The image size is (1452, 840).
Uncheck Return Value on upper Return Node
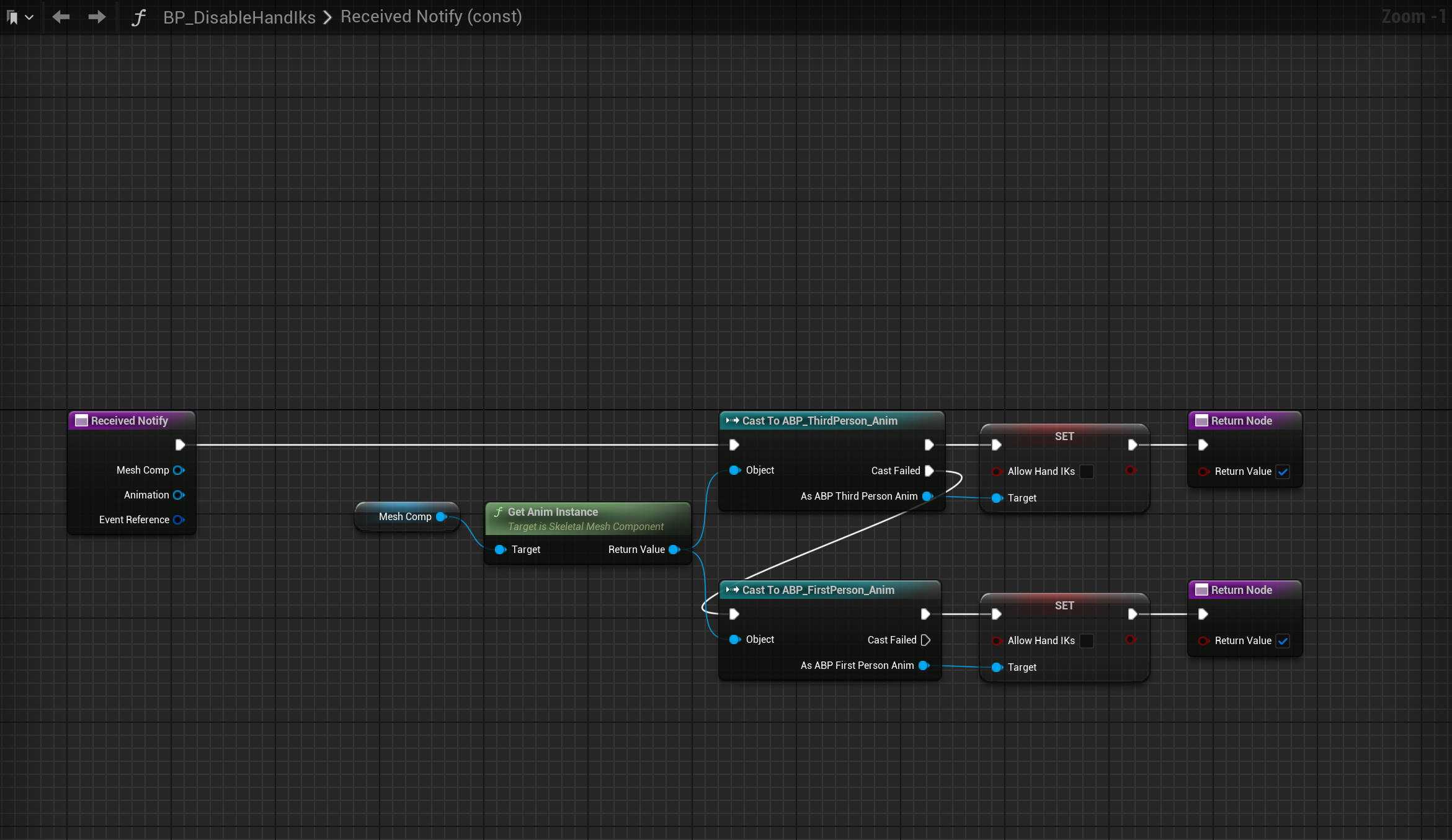tap(1283, 471)
